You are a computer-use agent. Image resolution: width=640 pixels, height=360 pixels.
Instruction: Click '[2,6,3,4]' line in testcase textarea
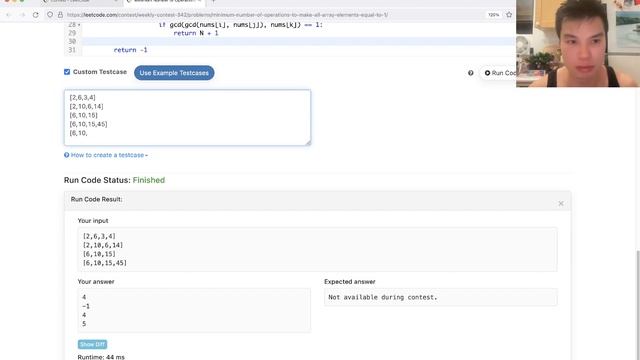coord(82,98)
